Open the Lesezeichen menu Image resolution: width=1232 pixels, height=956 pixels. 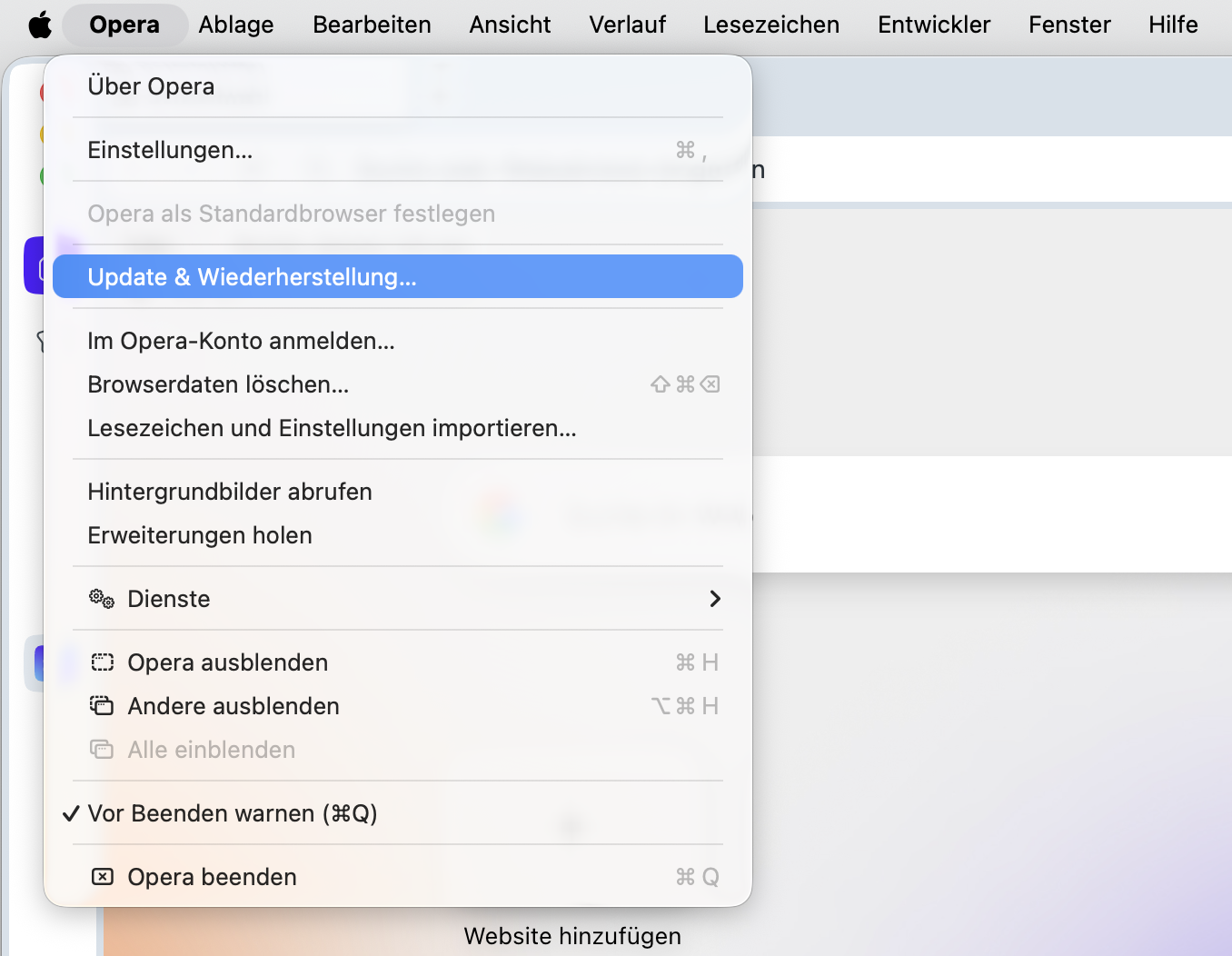pos(771,25)
